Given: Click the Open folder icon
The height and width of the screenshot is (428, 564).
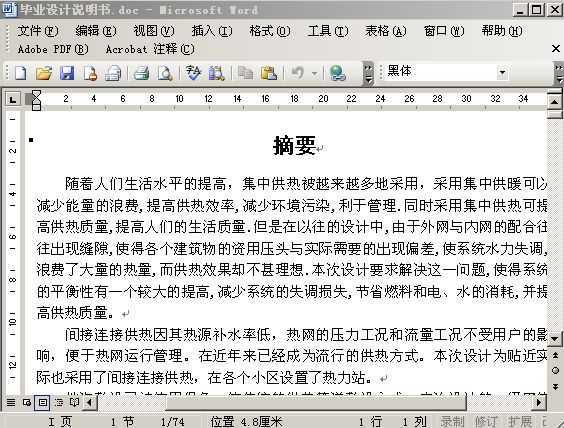Looking at the screenshot, I should (44, 73).
